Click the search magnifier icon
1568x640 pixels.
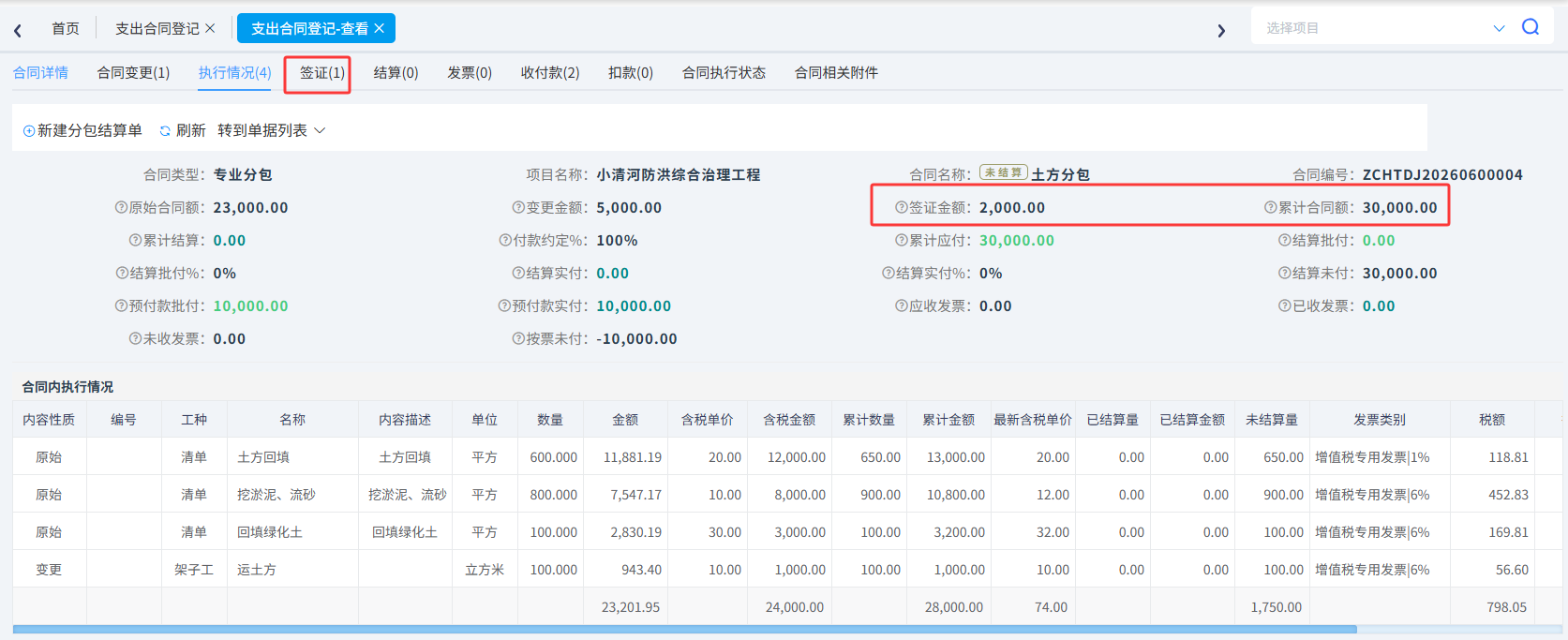[1531, 27]
